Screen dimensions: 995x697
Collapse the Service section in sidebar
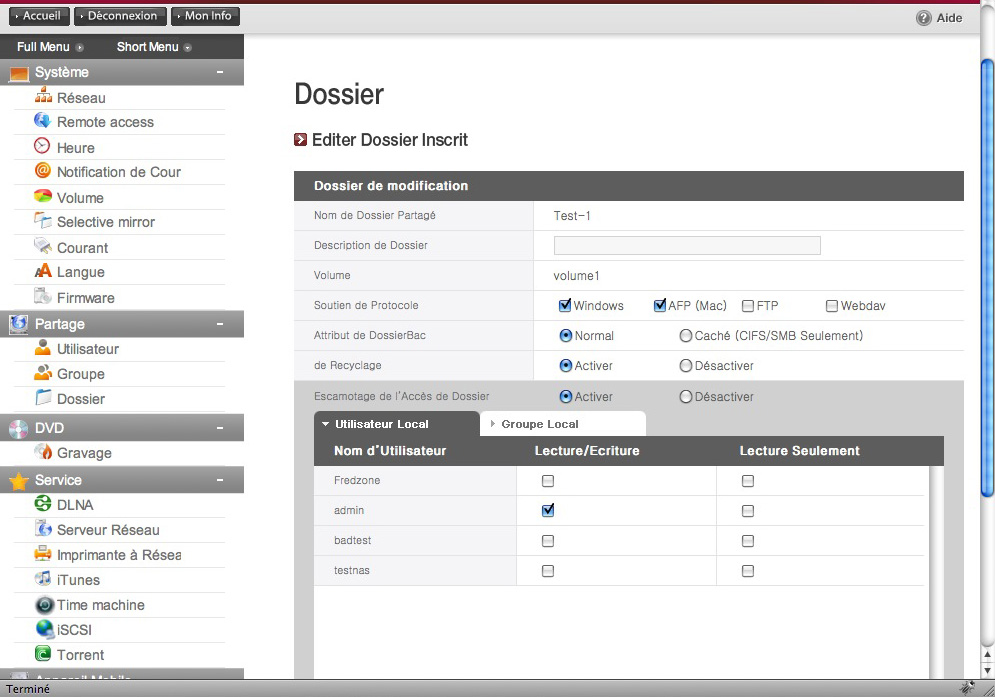click(220, 480)
